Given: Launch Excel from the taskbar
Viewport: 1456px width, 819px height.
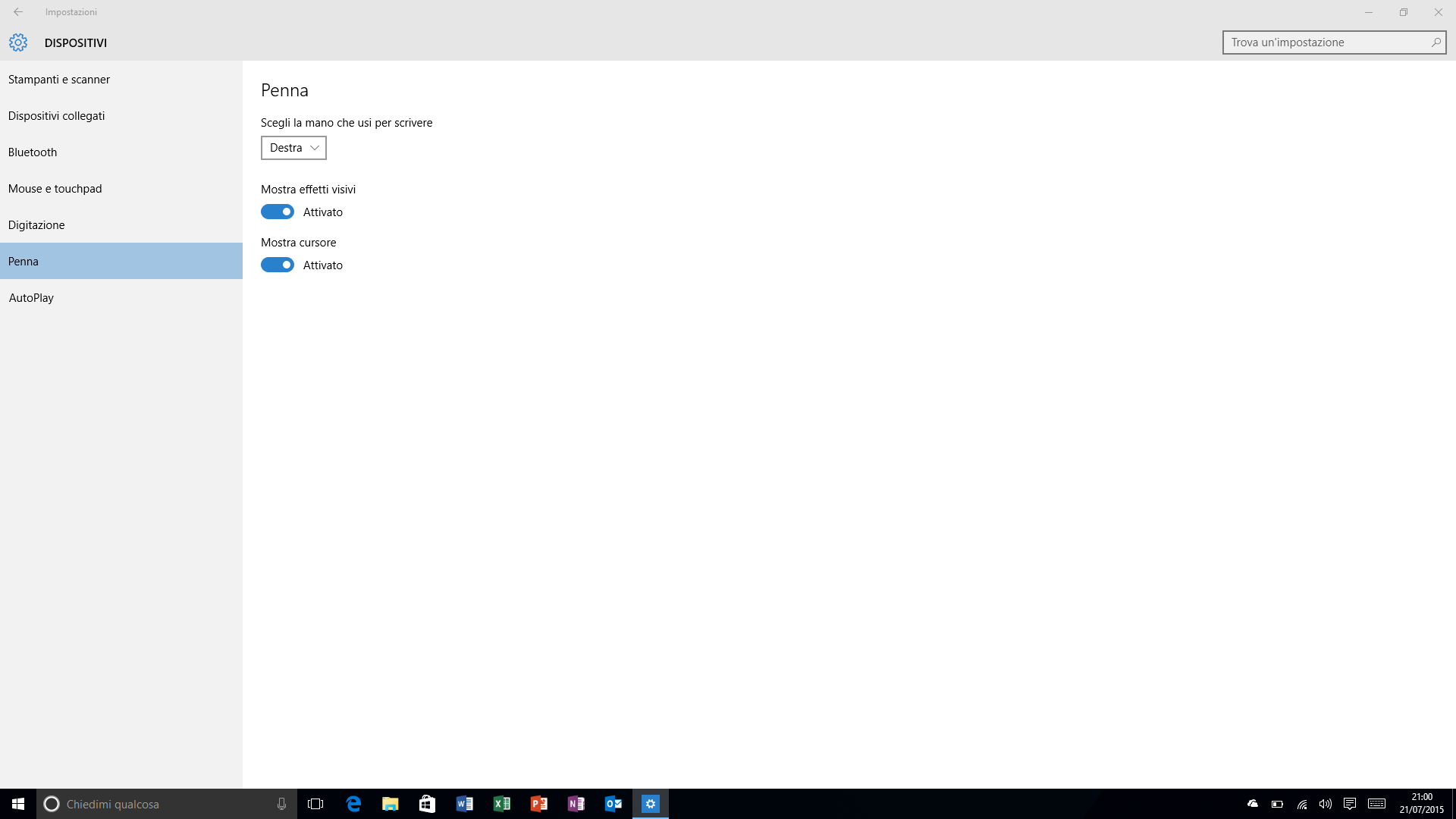Looking at the screenshot, I should click(x=502, y=804).
